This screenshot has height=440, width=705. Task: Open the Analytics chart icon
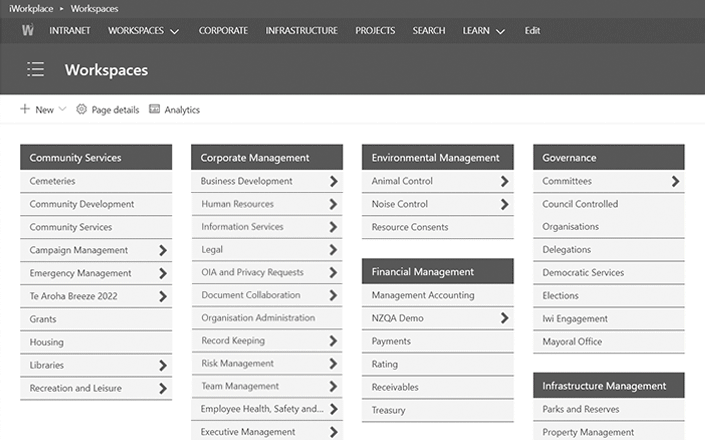coord(155,109)
